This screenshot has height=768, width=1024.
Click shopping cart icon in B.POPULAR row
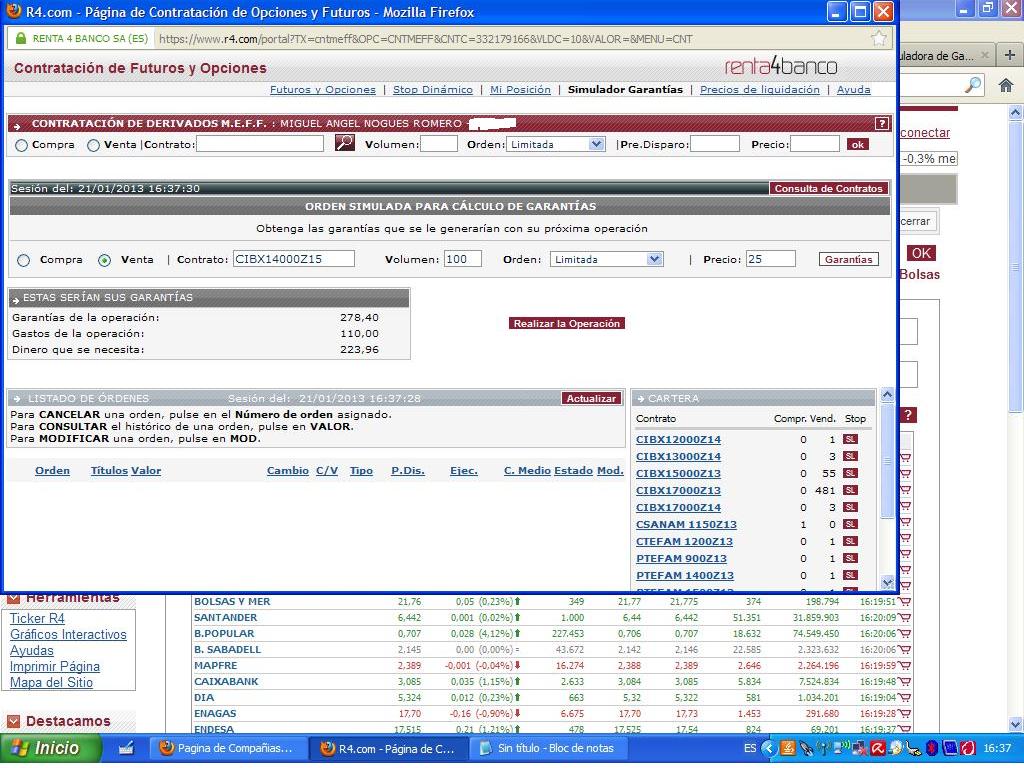click(x=904, y=633)
